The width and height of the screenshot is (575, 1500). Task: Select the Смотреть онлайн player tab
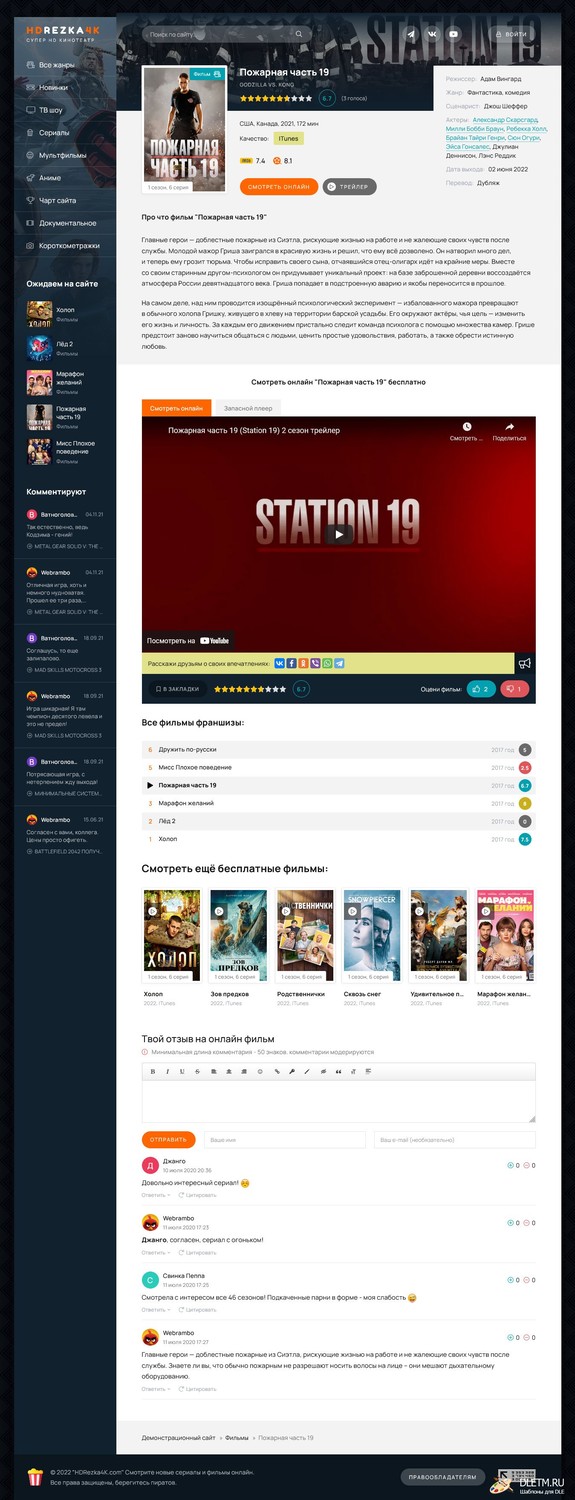point(176,408)
